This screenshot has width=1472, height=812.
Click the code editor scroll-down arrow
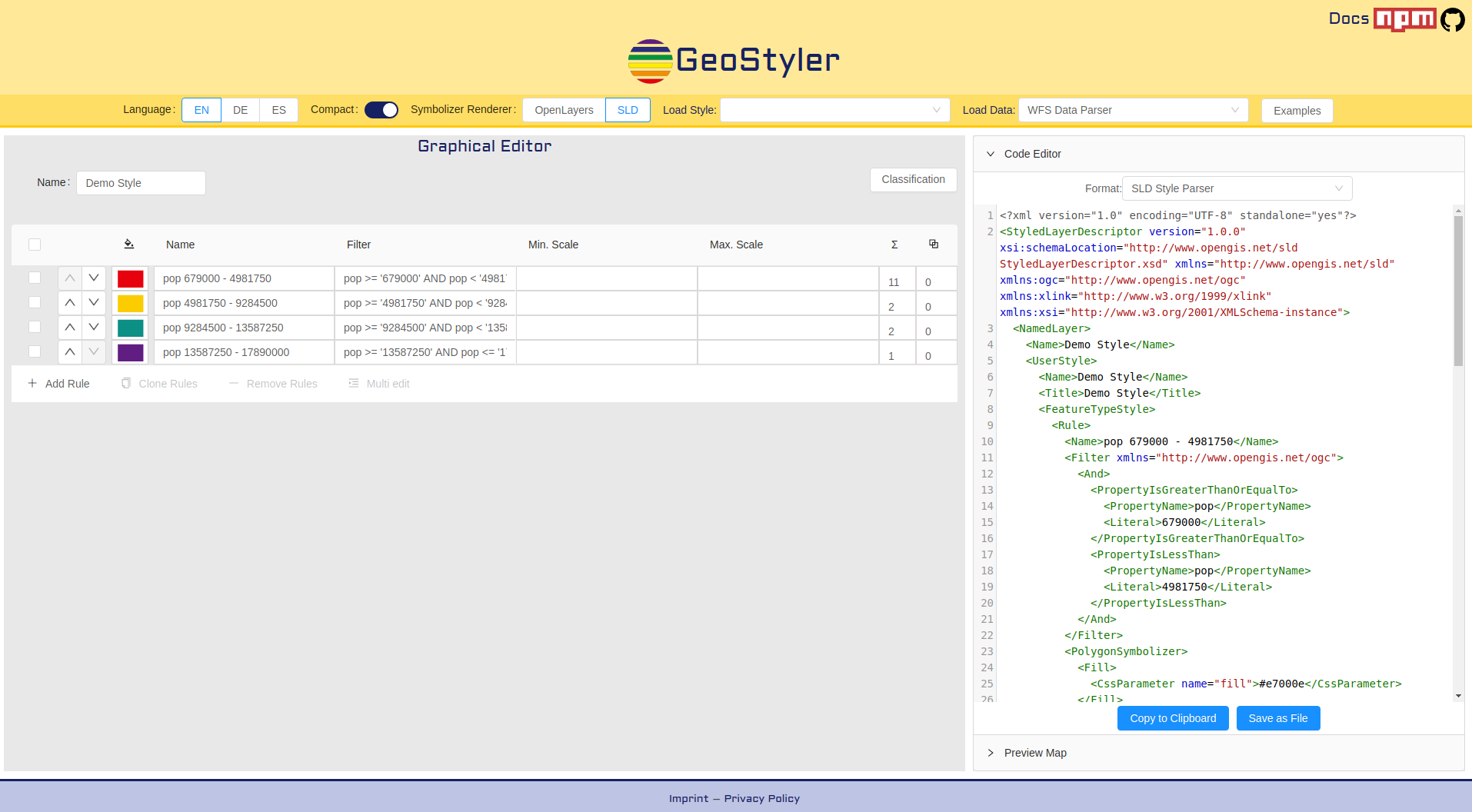tap(1458, 695)
